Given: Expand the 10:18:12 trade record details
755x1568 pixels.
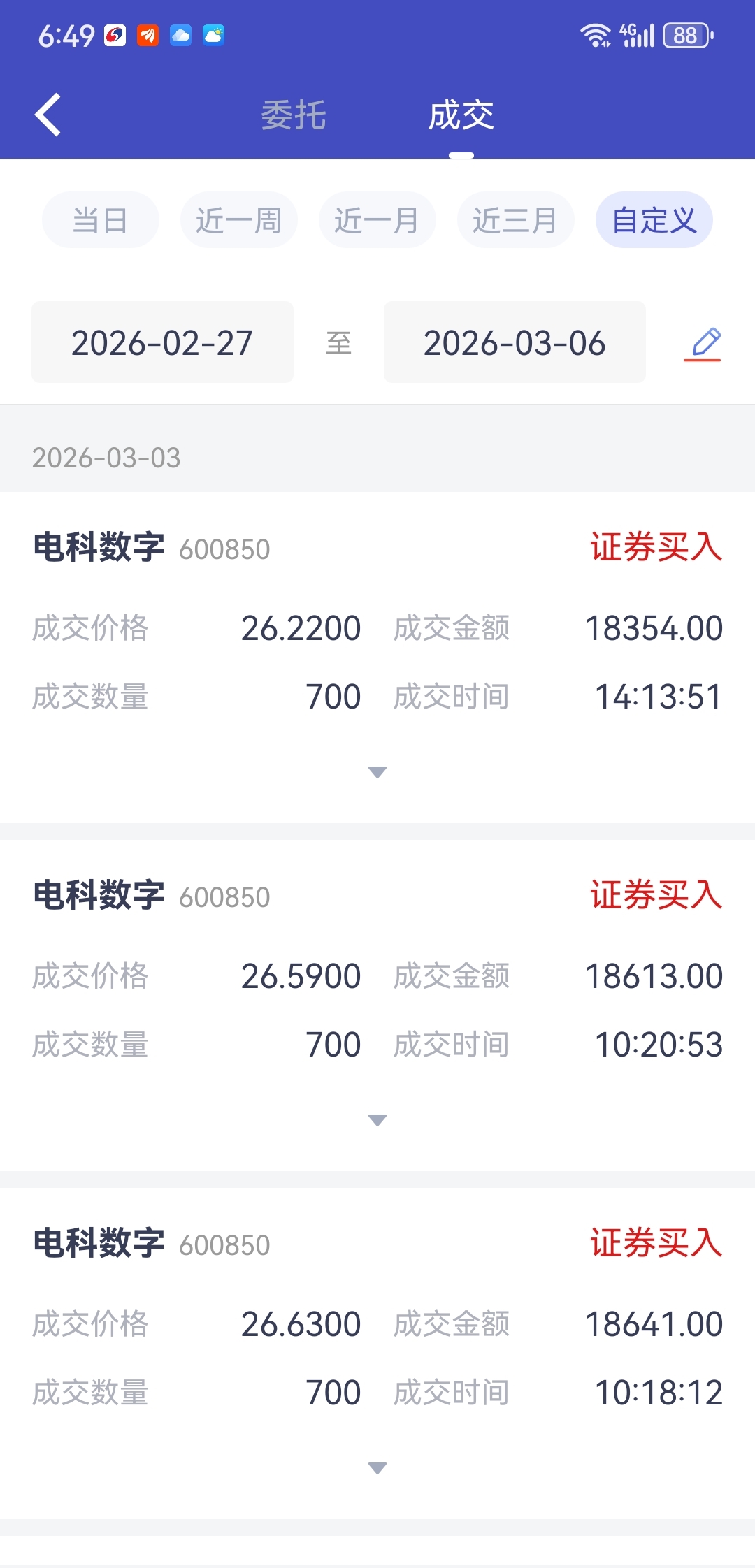Looking at the screenshot, I should click(x=377, y=1468).
